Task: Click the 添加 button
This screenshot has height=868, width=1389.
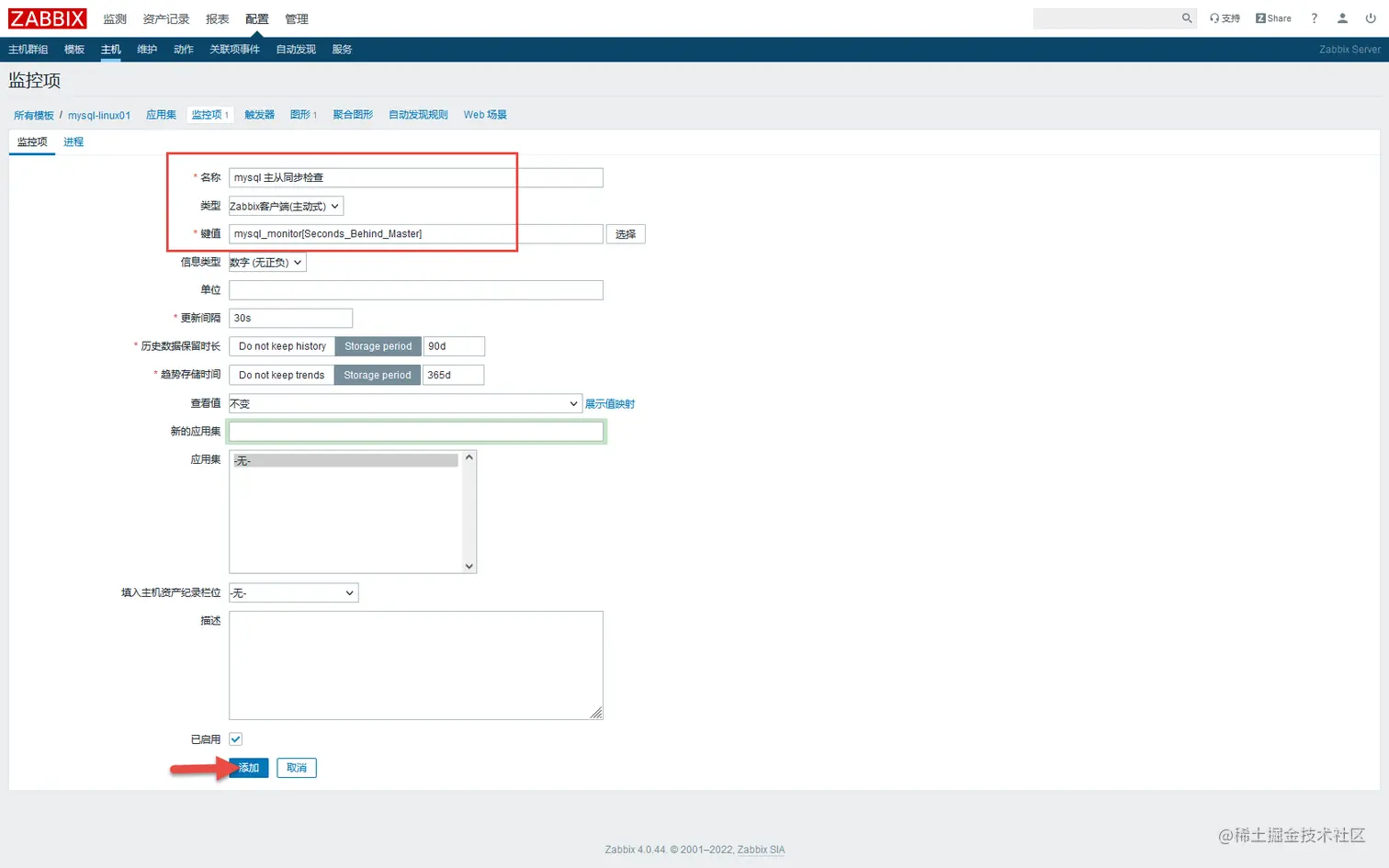Action: pyautogui.click(x=248, y=768)
